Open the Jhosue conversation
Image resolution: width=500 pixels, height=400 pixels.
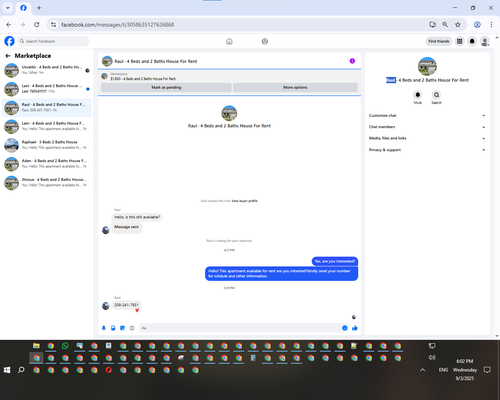click(47, 182)
